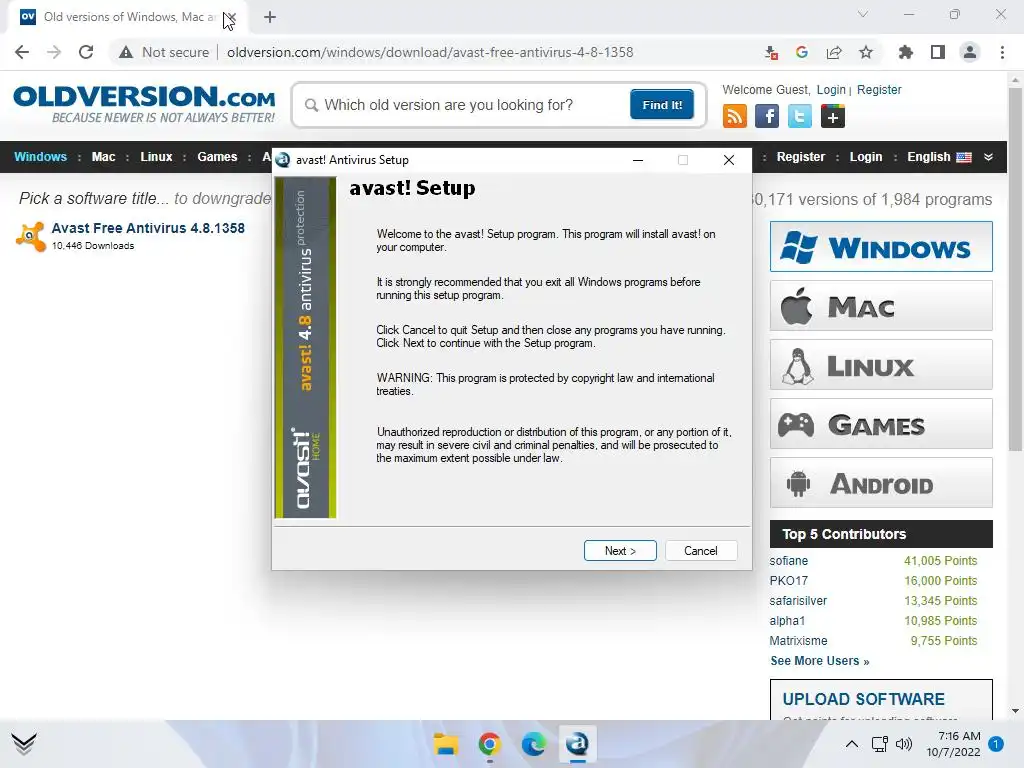Click the Google icon in address bar
This screenshot has width=1024, height=768.
click(x=802, y=52)
